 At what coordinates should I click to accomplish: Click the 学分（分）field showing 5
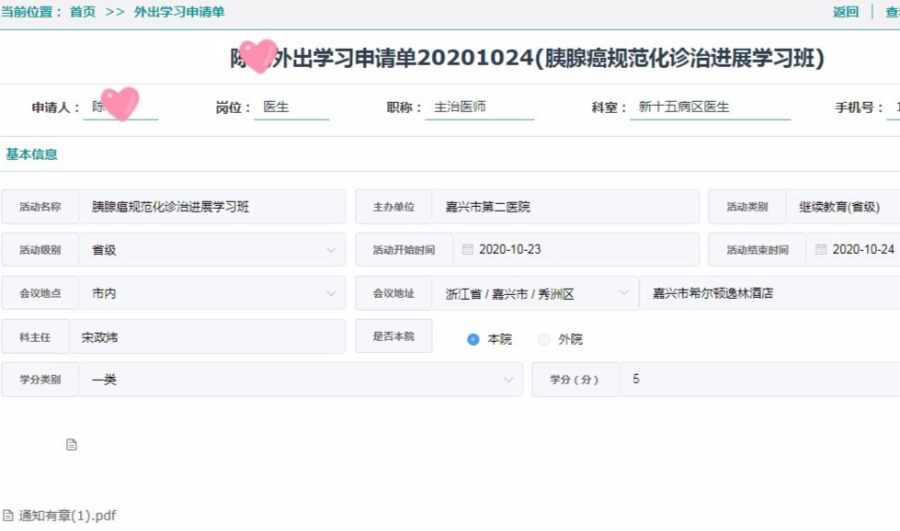(x=758, y=380)
